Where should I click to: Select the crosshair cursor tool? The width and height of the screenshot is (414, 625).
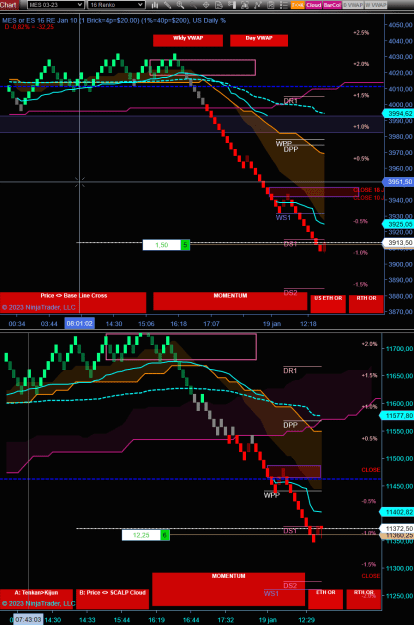point(206,5)
